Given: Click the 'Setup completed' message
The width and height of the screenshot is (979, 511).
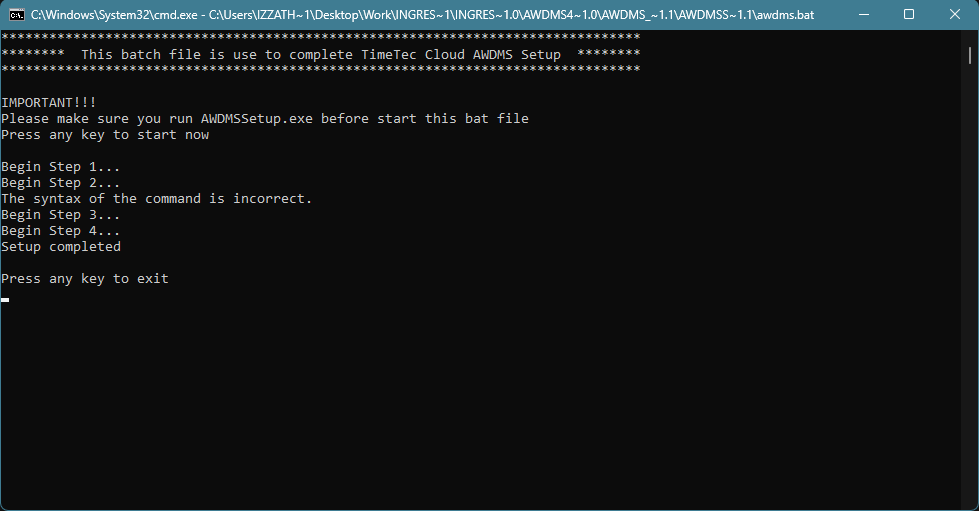Looking at the screenshot, I should (61, 247).
